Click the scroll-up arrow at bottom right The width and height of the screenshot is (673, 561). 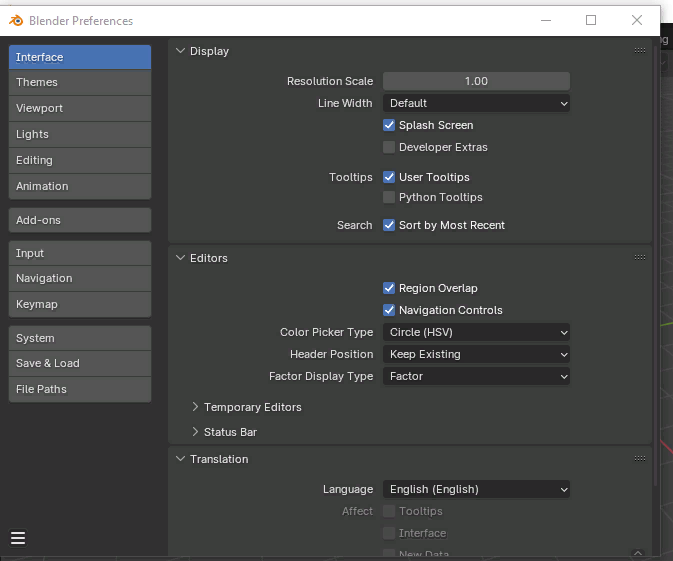(x=638, y=553)
